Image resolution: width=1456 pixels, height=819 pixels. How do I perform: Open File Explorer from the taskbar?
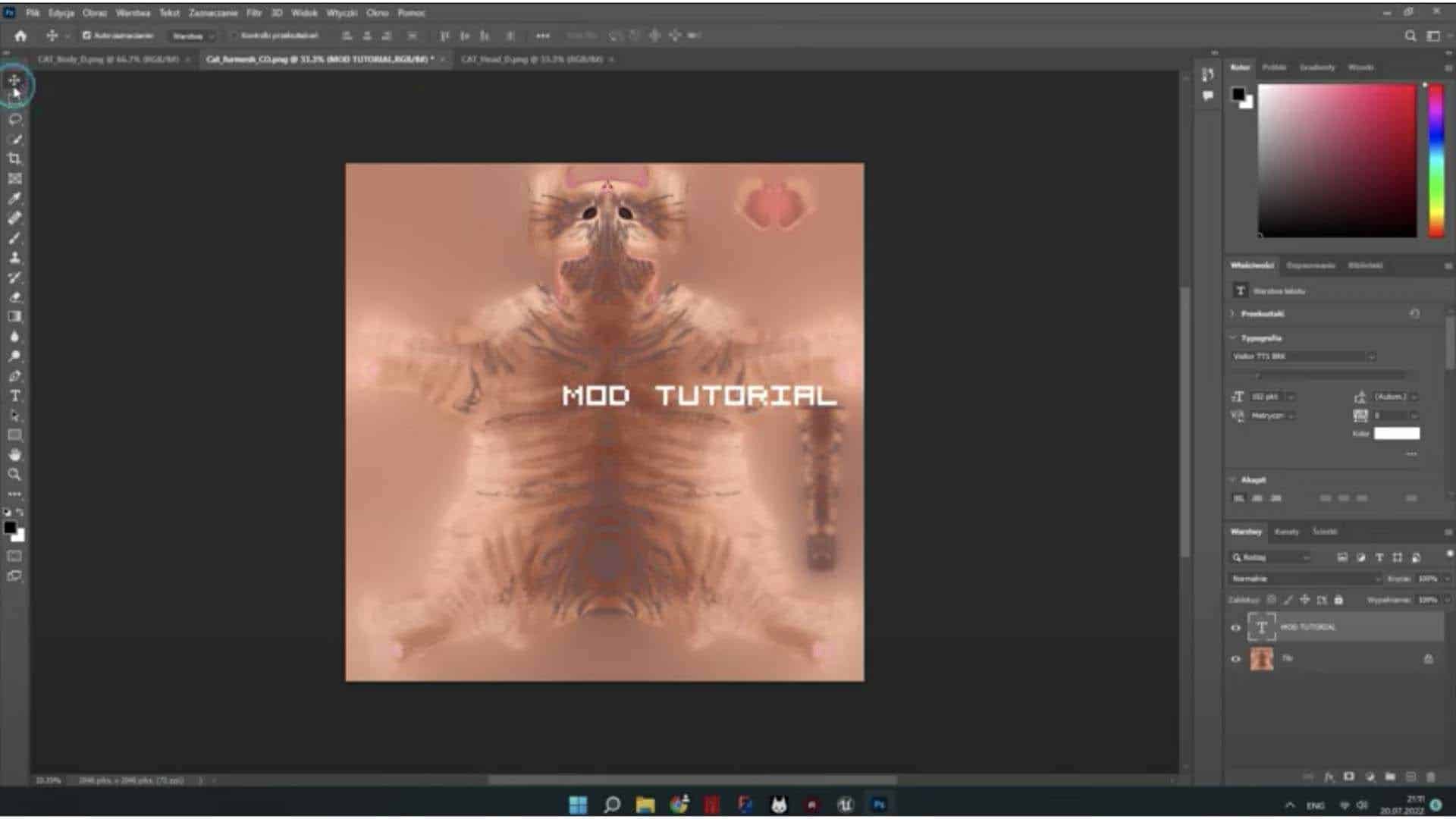[x=645, y=805]
